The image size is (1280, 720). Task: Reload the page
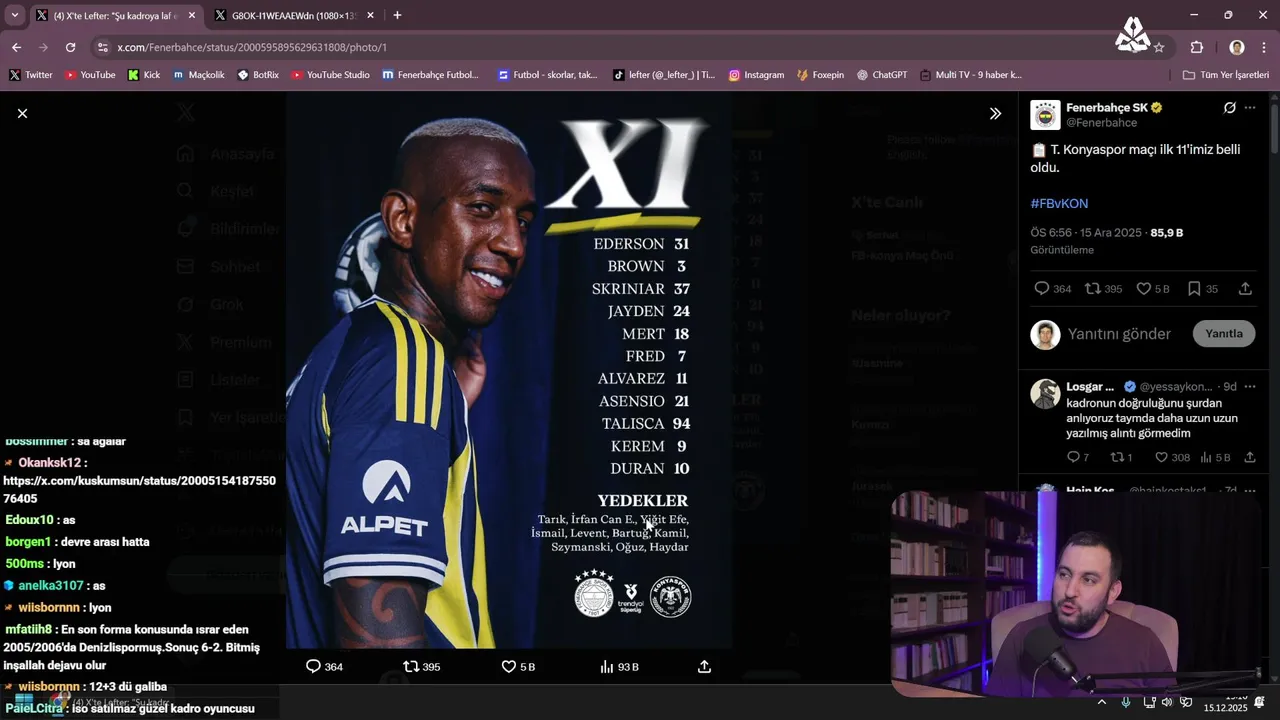tap(70, 47)
